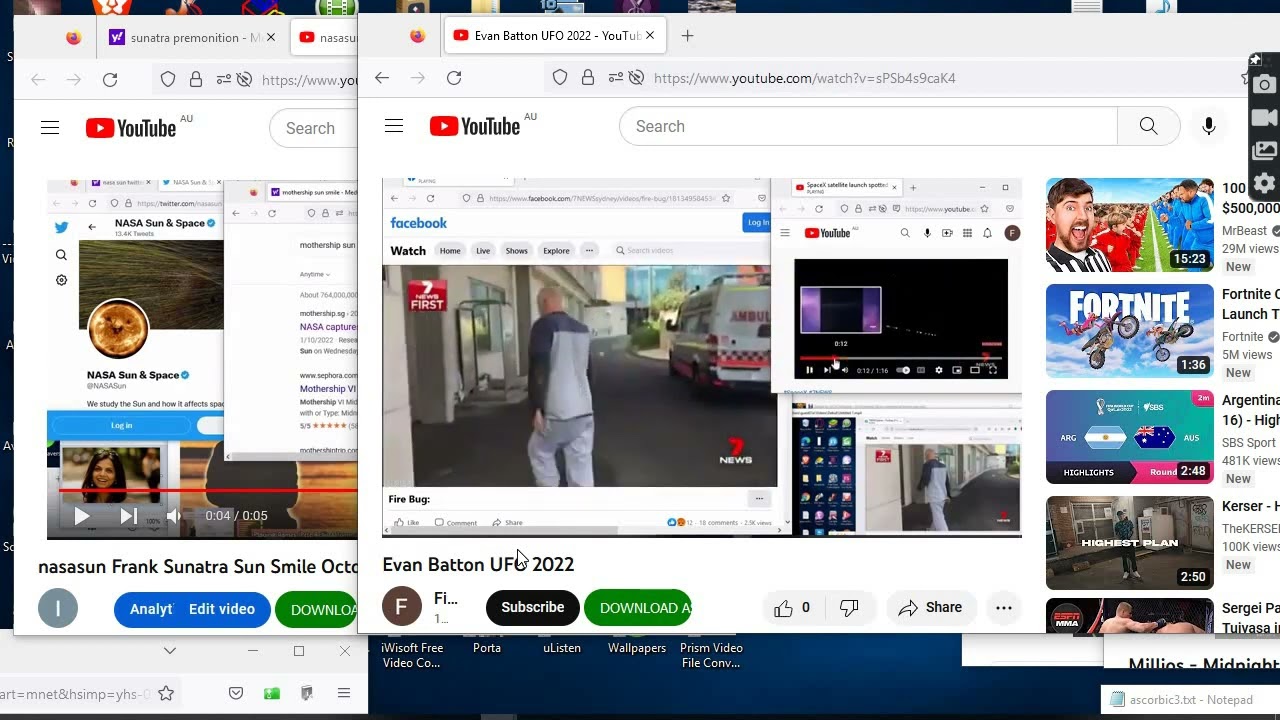The image size is (1280, 720).
Task: Open the uListen desktop shortcut
Action: (x=562, y=648)
